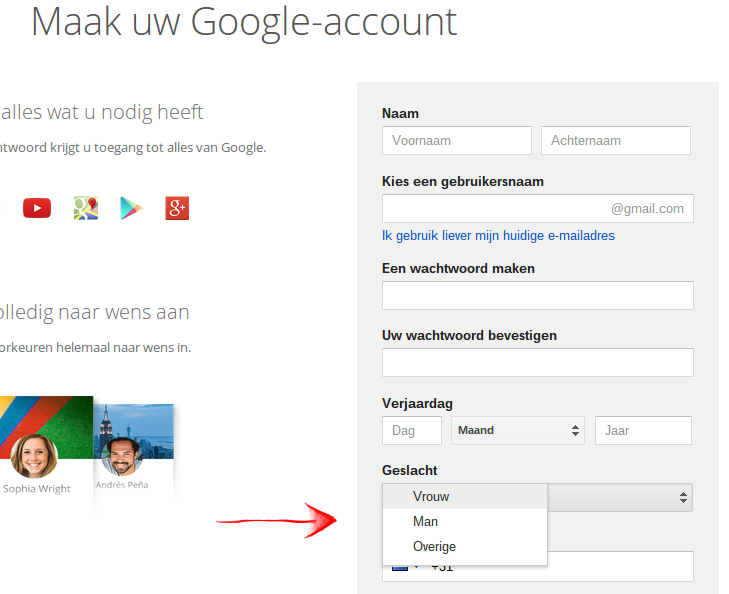
Task: Choose Vrouw from the gender list
Action: (x=465, y=496)
